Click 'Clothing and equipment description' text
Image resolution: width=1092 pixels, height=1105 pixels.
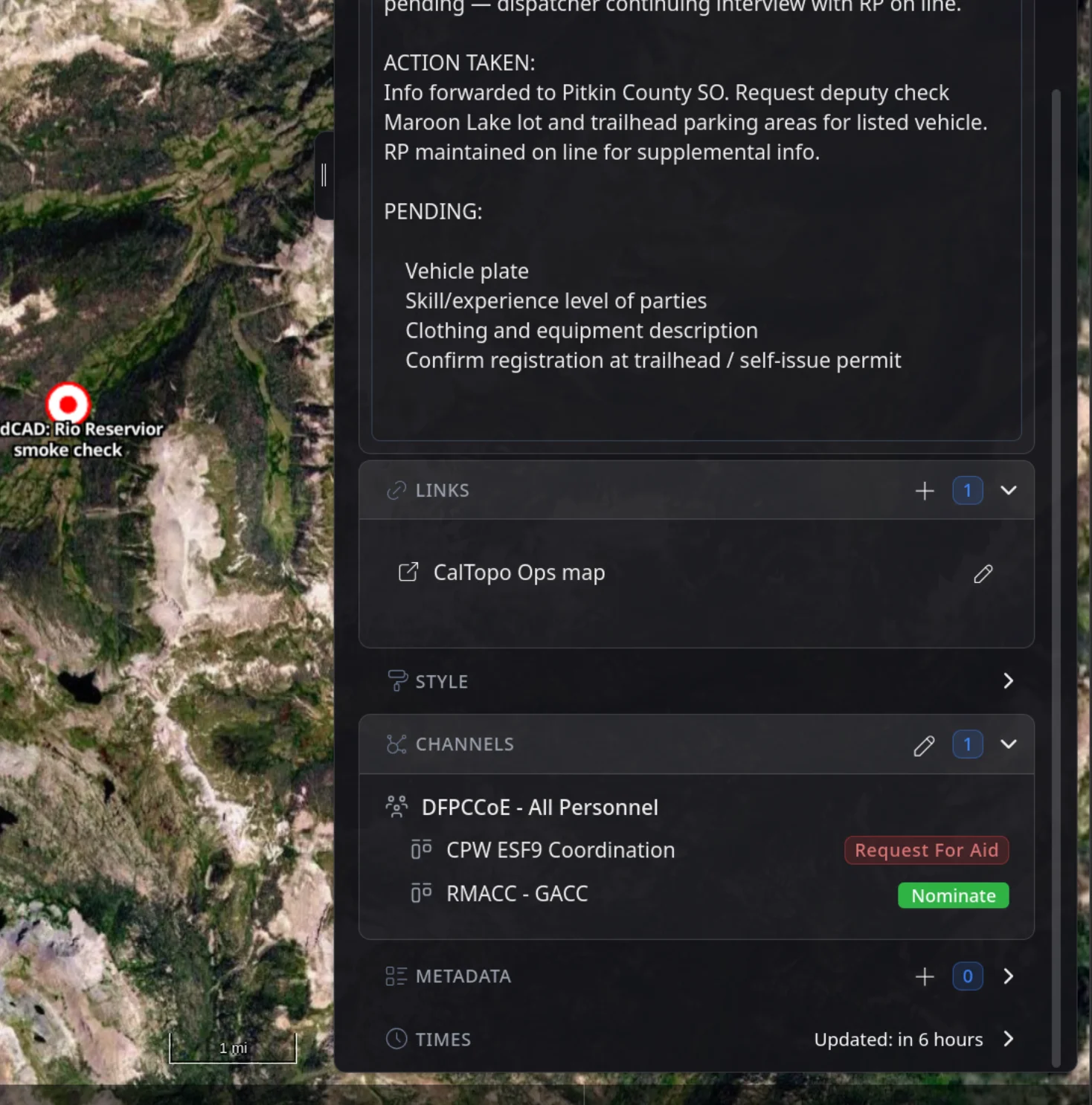pos(581,331)
